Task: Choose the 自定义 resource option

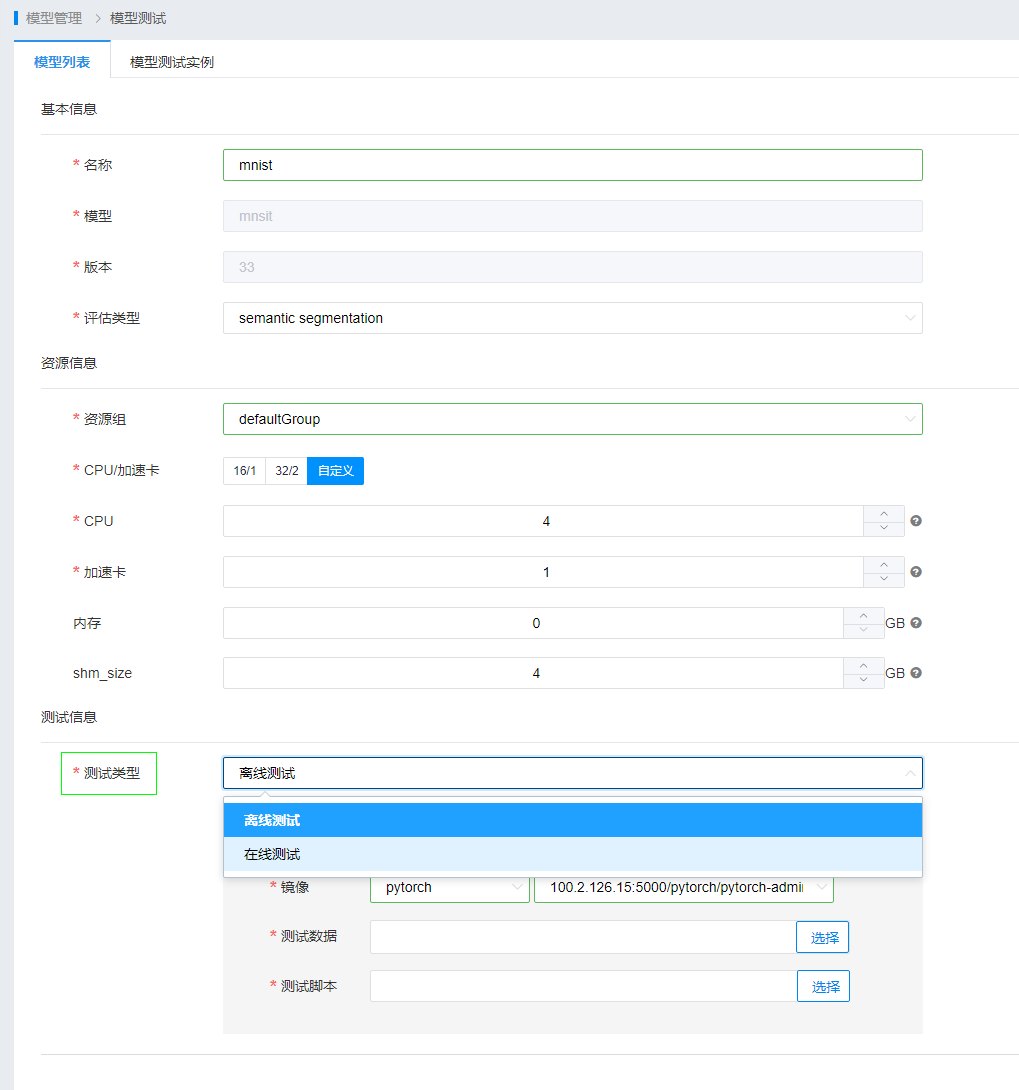Action: (x=335, y=470)
